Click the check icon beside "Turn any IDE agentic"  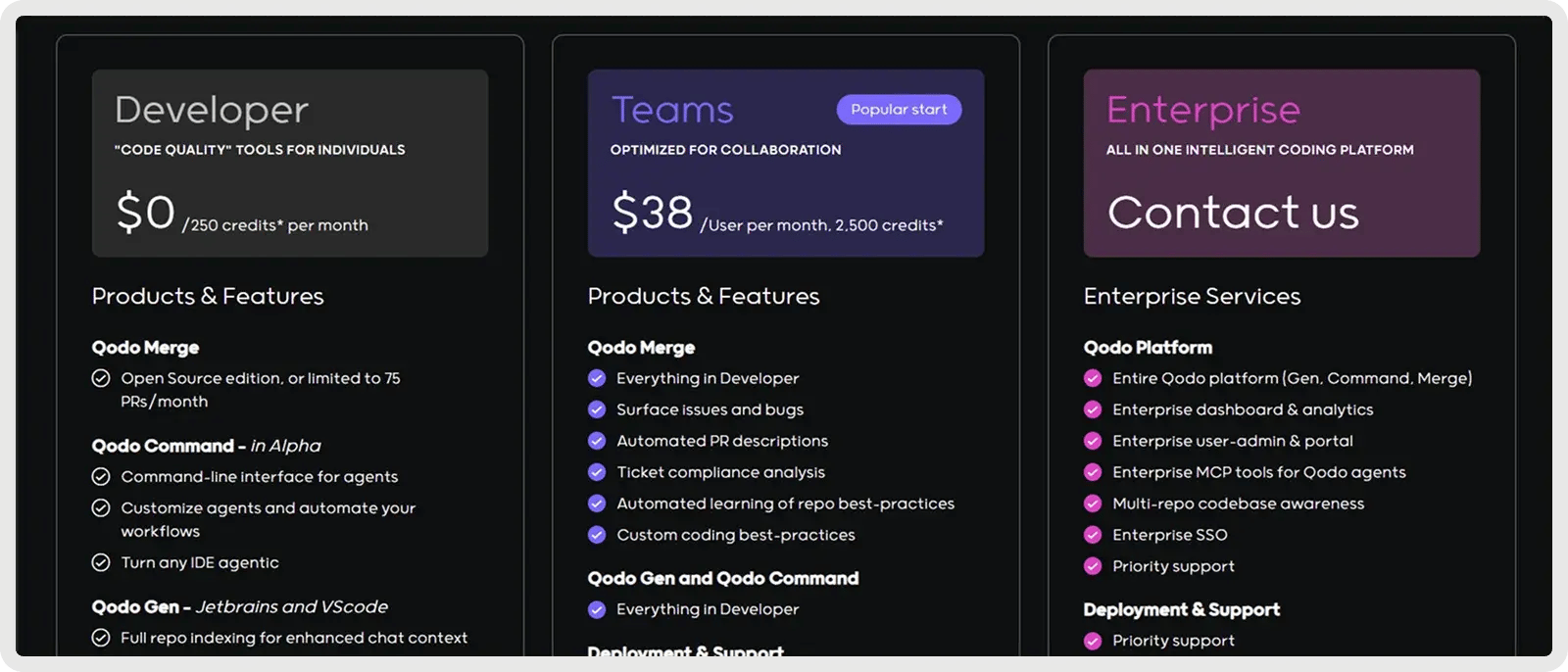point(100,563)
